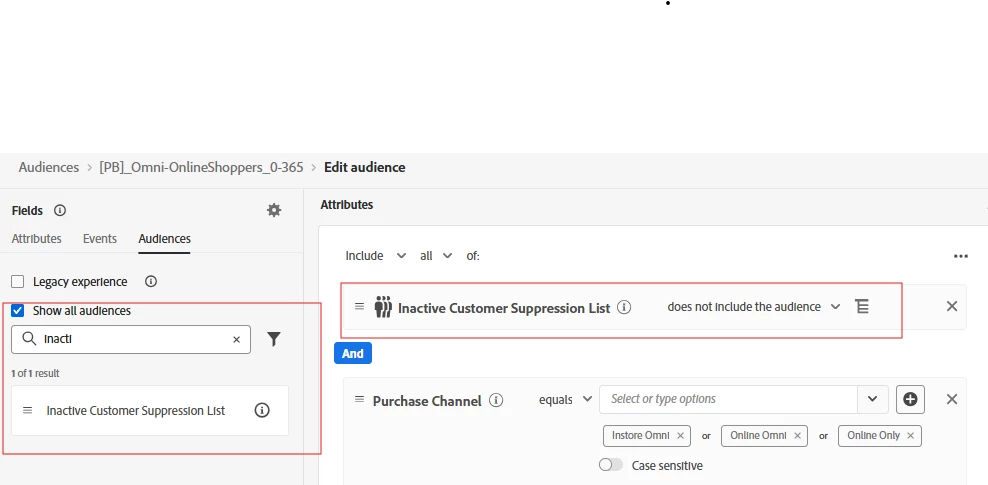The height and width of the screenshot is (485, 988).
Task: Click the 1 of 1 result text
Action: point(35,374)
